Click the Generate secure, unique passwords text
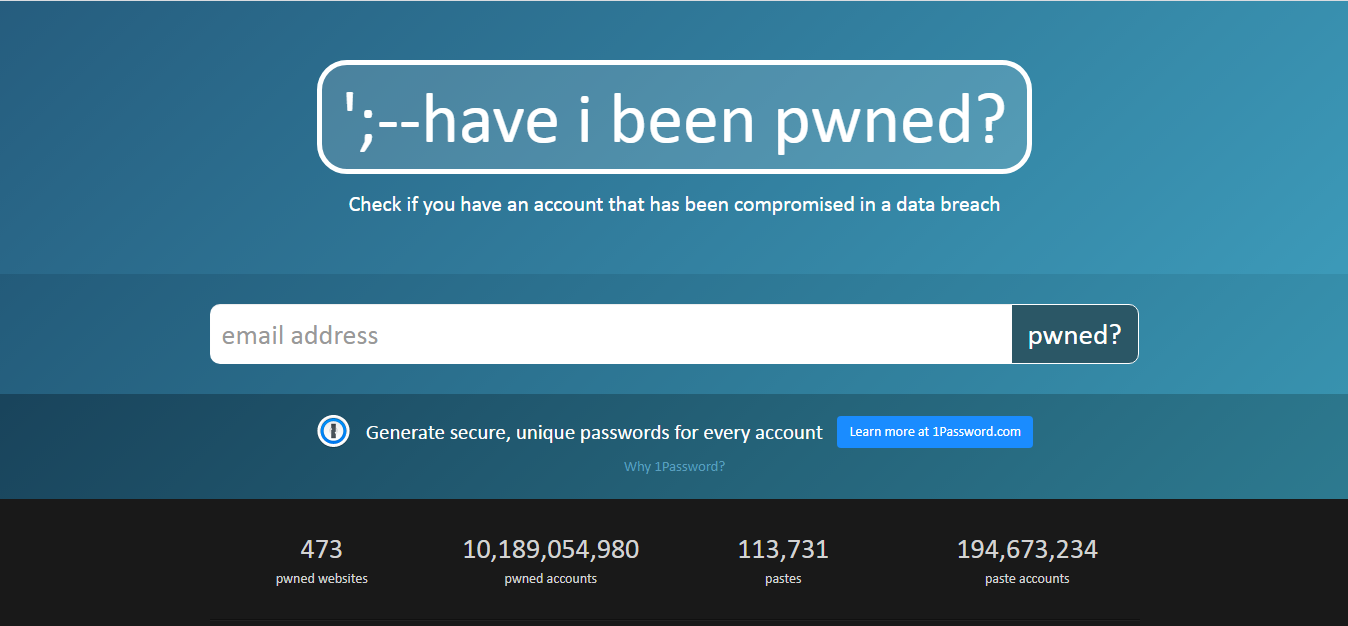1348x626 pixels. [594, 433]
